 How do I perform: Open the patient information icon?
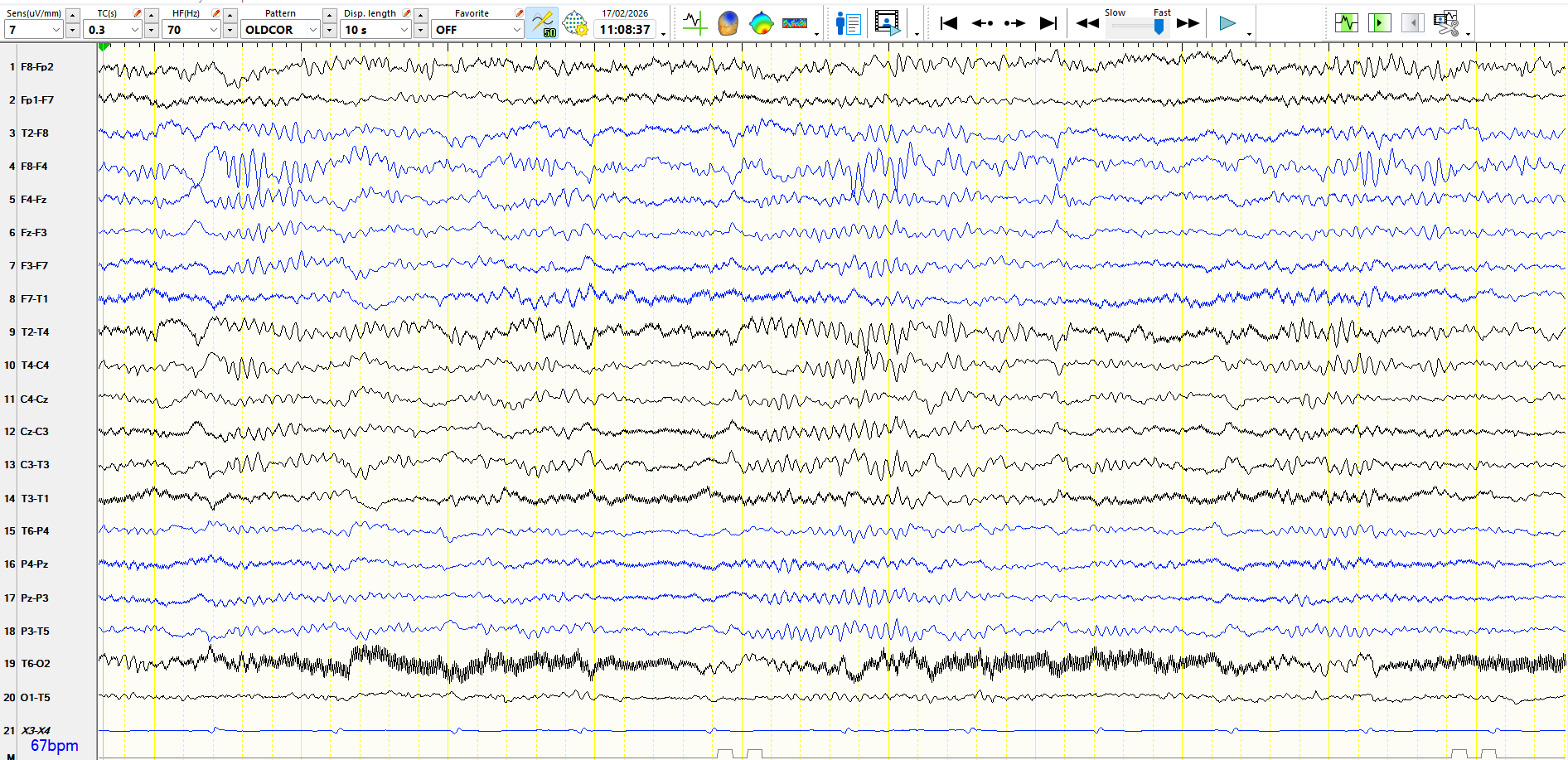pyautogui.click(x=848, y=23)
